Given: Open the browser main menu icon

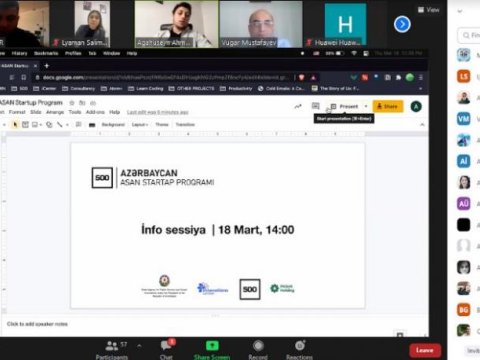Looking at the screenshot, I should 421,78.
